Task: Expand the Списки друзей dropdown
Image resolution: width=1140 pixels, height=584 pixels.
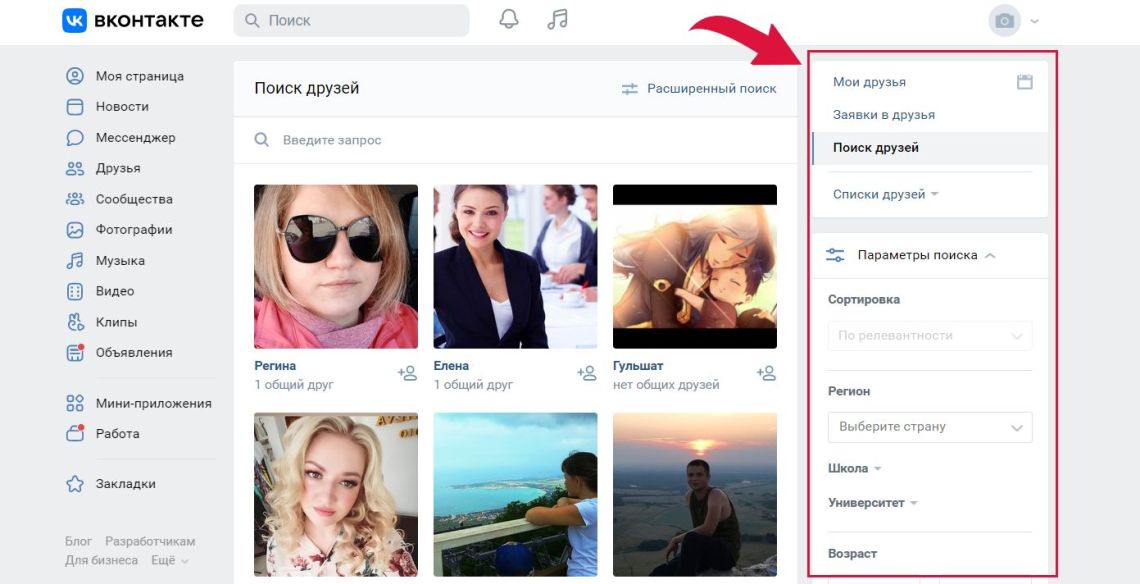Action: coord(885,194)
